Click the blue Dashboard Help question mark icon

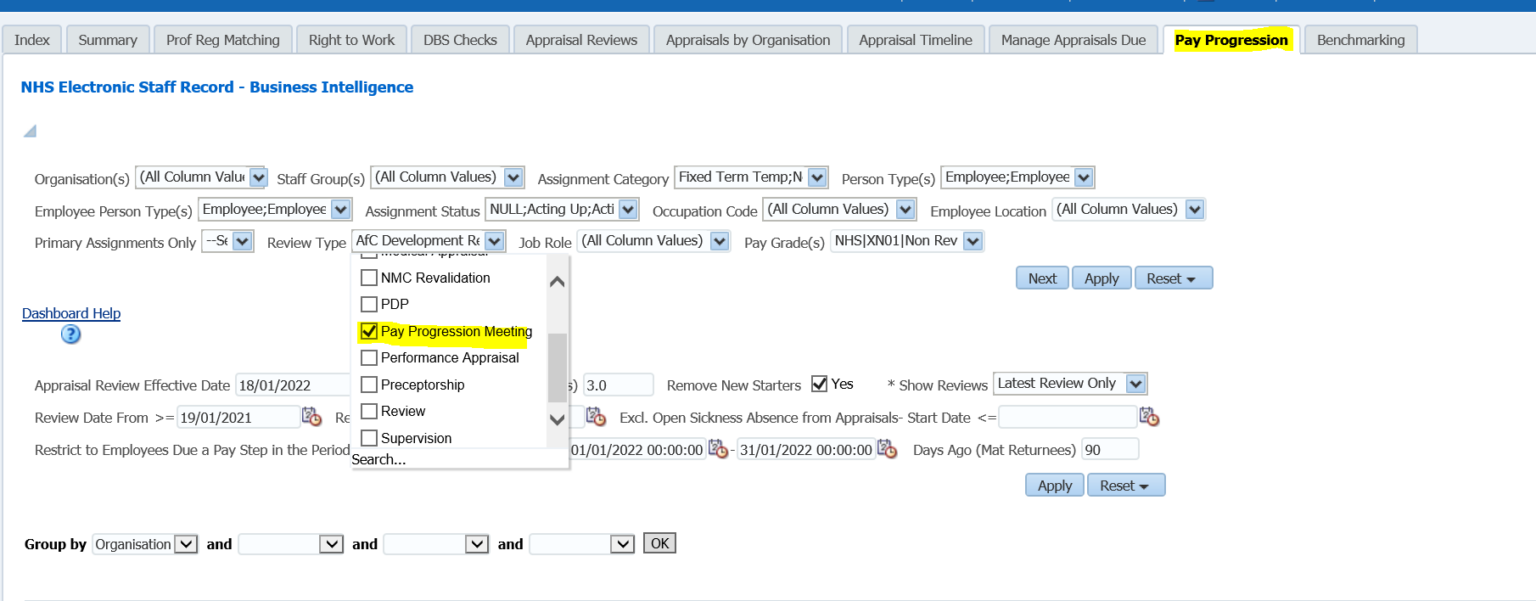(x=70, y=335)
